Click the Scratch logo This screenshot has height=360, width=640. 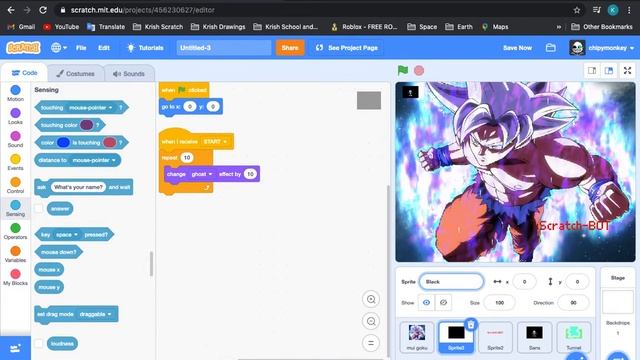(23, 48)
